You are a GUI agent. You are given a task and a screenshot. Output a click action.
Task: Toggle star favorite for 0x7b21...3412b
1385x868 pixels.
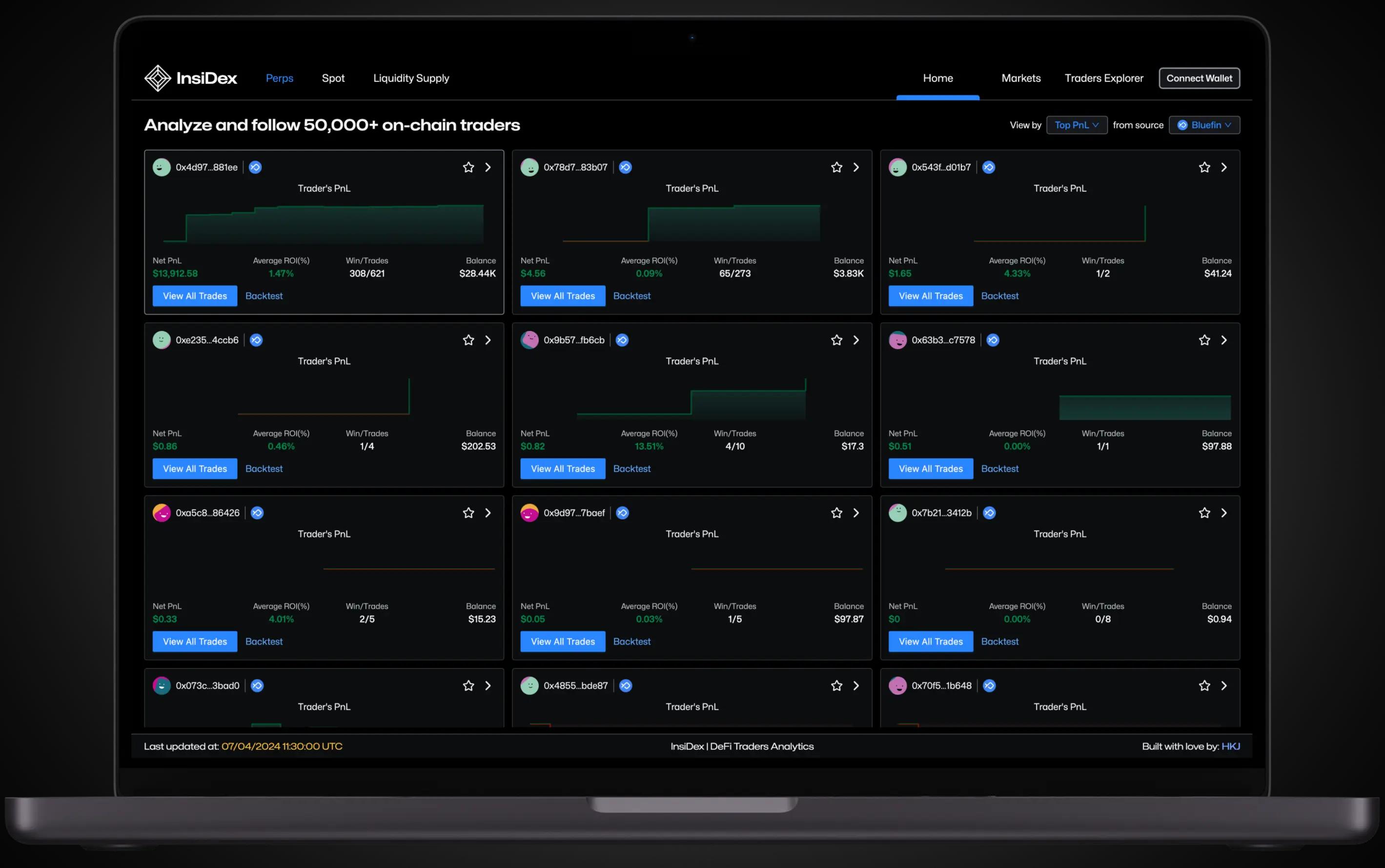pyautogui.click(x=1204, y=513)
